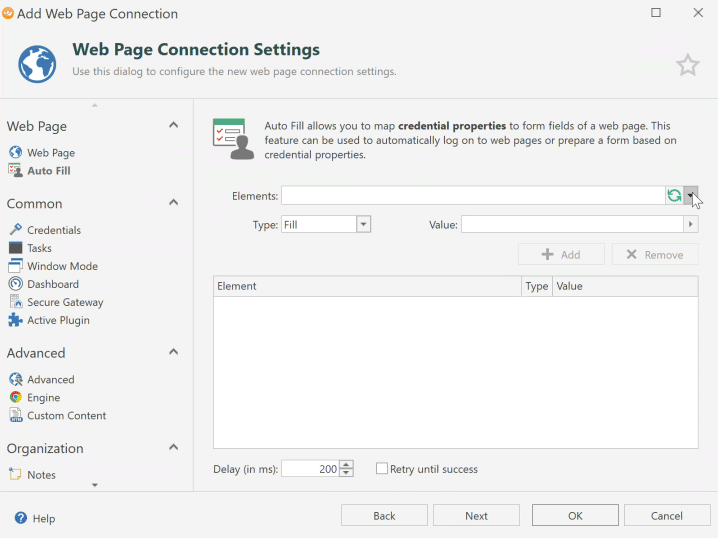Click the favorite star icon
The width and height of the screenshot is (718, 538).
pyautogui.click(x=687, y=66)
